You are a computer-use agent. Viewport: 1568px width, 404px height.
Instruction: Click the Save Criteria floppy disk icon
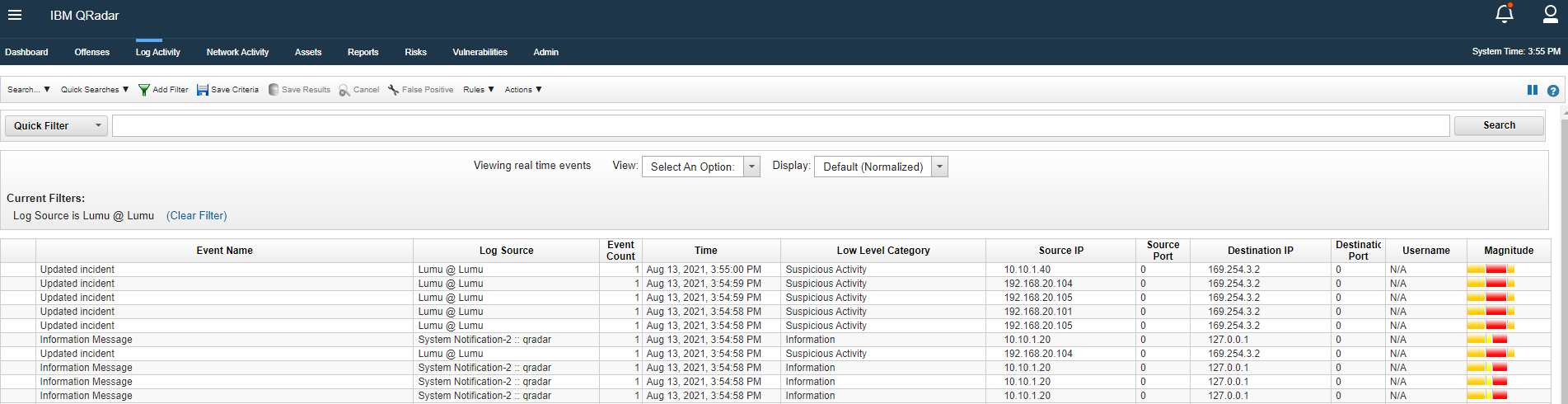click(x=203, y=90)
